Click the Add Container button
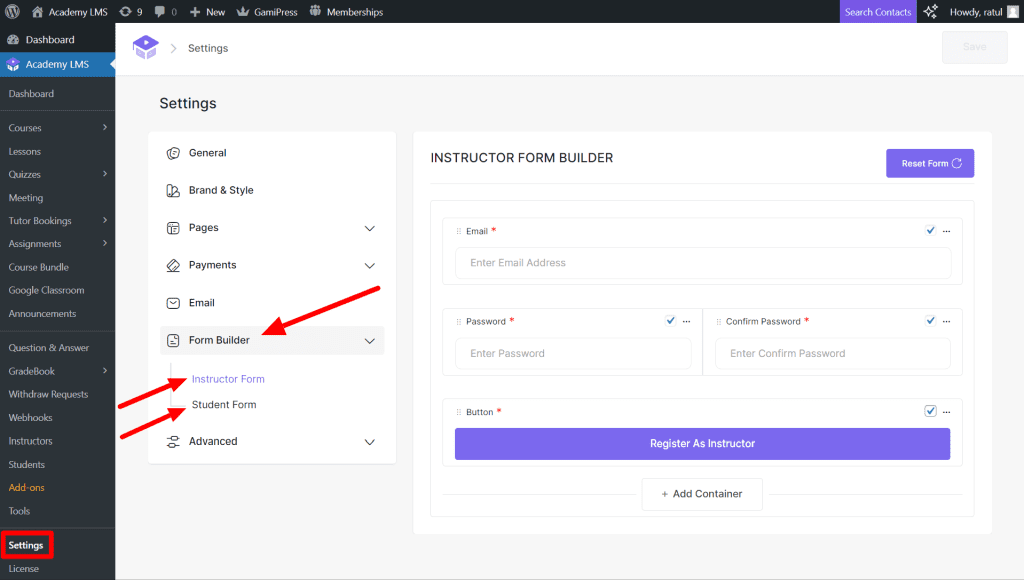Viewport: 1024px width, 580px height. pyautogui.click(x=702, y=494)
